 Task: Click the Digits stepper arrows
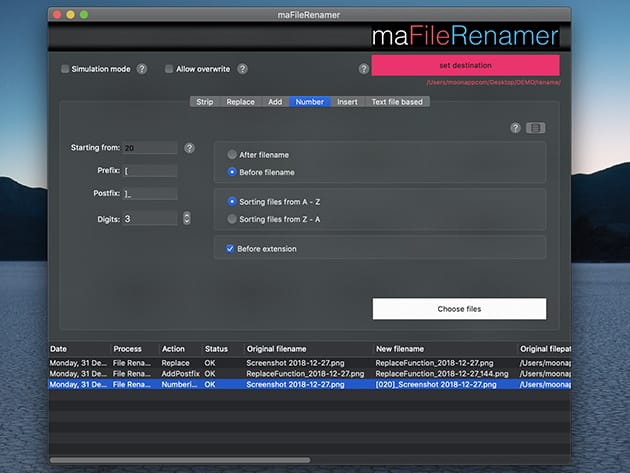point(186,218)
